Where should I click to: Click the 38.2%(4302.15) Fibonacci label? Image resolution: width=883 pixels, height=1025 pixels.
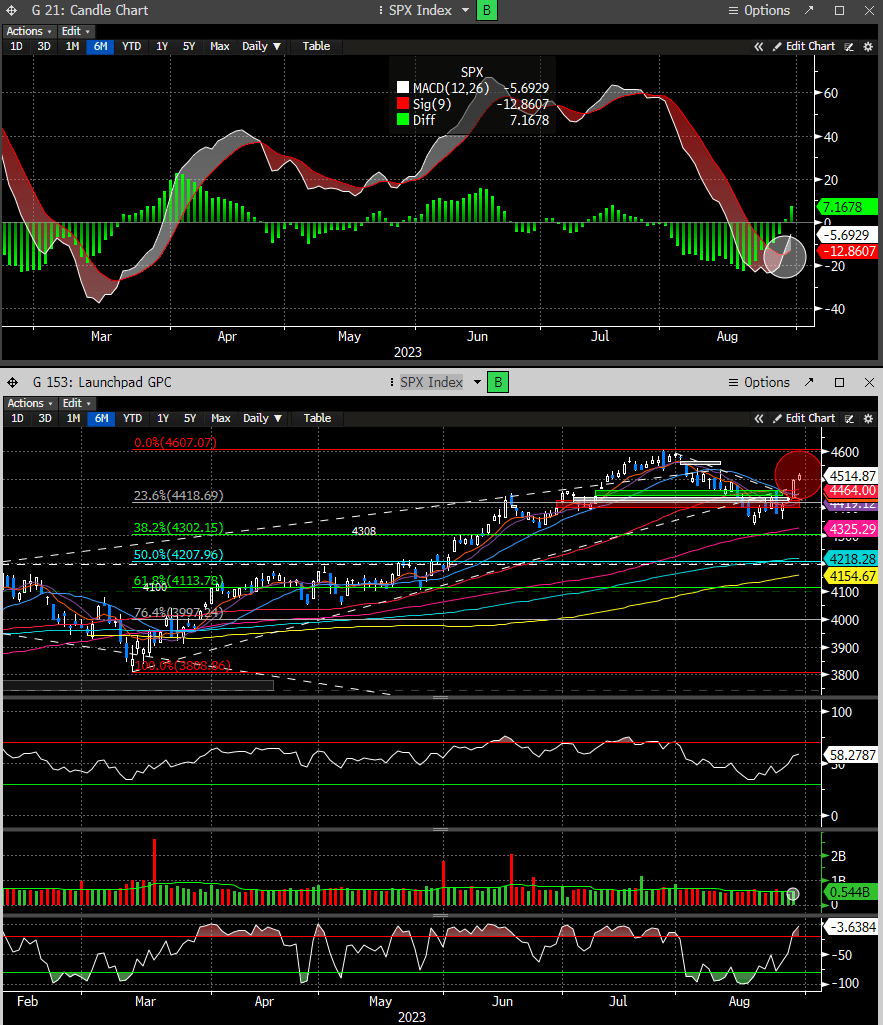click(178, 527)
